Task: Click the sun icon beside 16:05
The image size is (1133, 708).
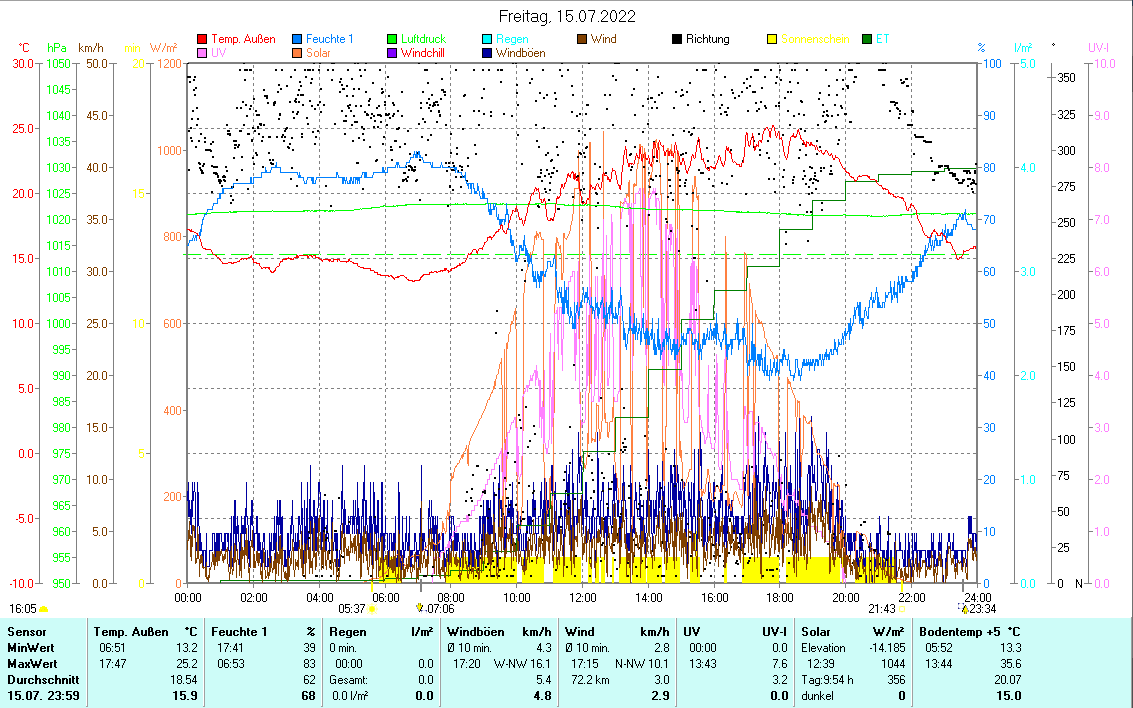Action: click(43, 608)
